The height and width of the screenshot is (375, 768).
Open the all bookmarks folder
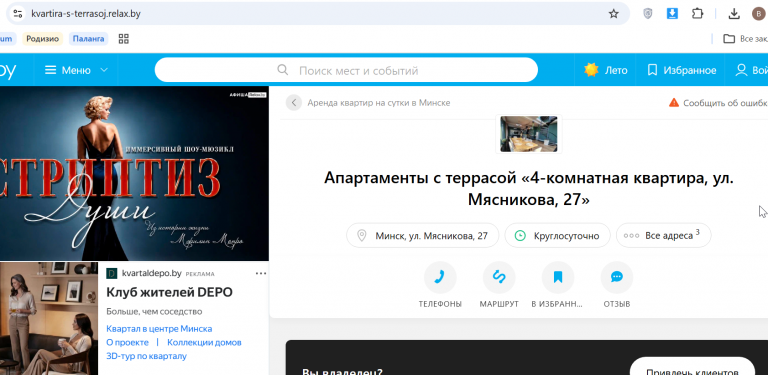click(745, 39)
